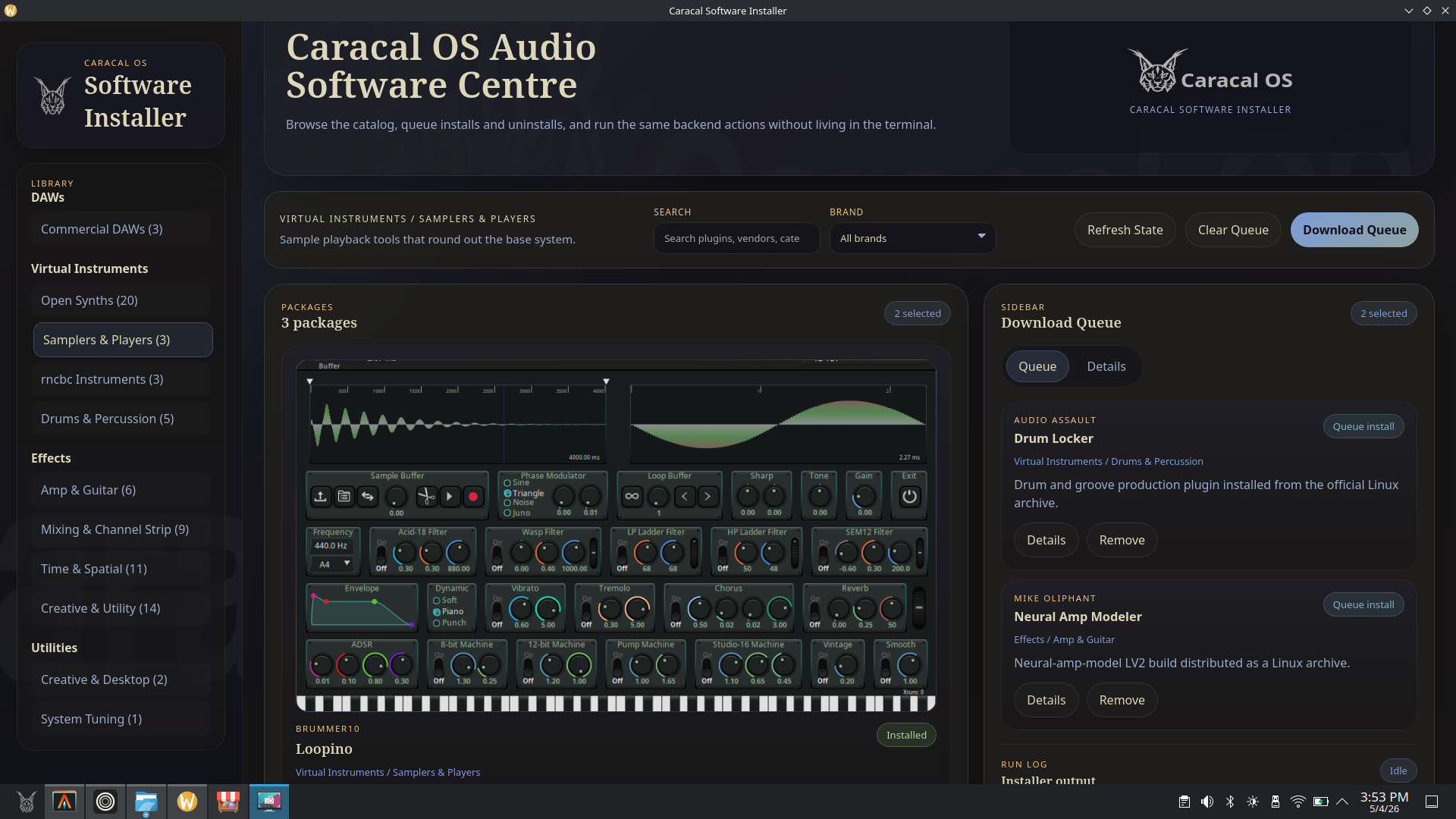The width and height of the screenshot is (1456, 819).
Task: Open Amp & Guitar (6) category
Action: (121, 490)
